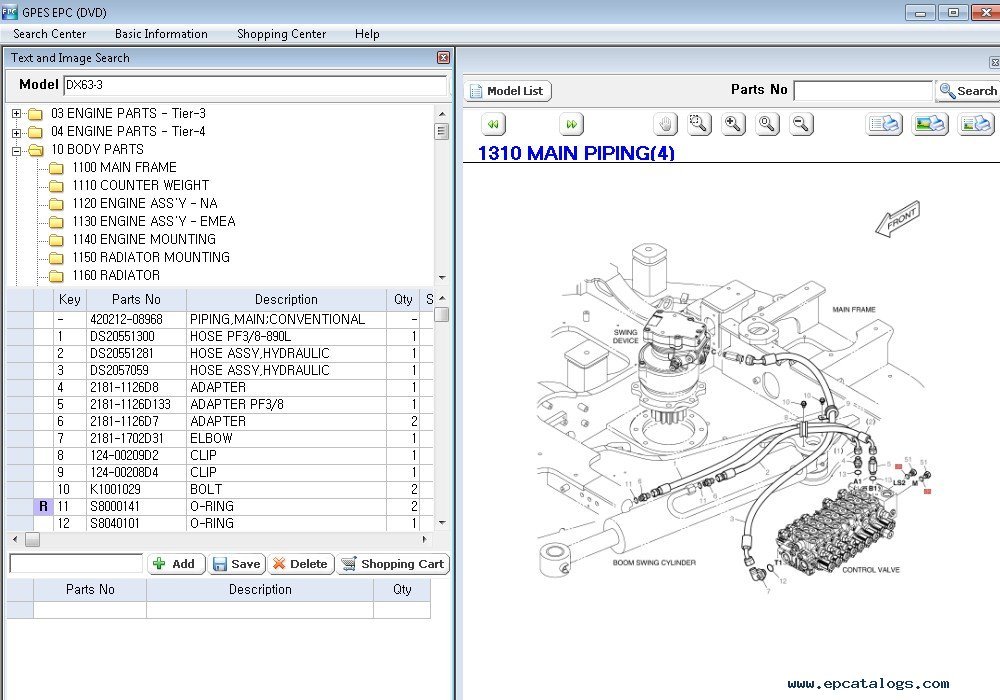Screen dimensions: 1000x700
Task: Add the part to the Shopping Cart
Action: (393, 564)
